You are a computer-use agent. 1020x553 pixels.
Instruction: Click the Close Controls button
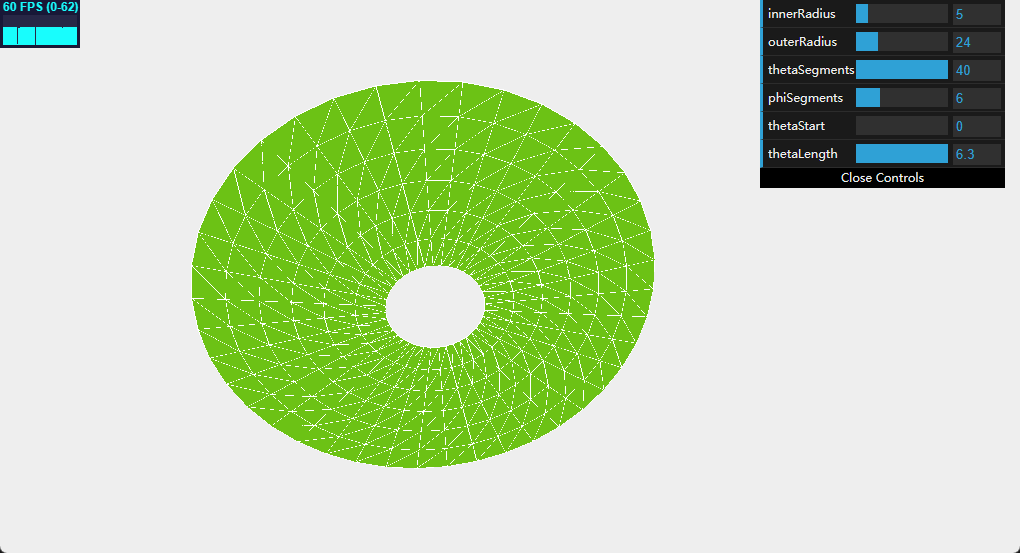(x=882, y=178)
